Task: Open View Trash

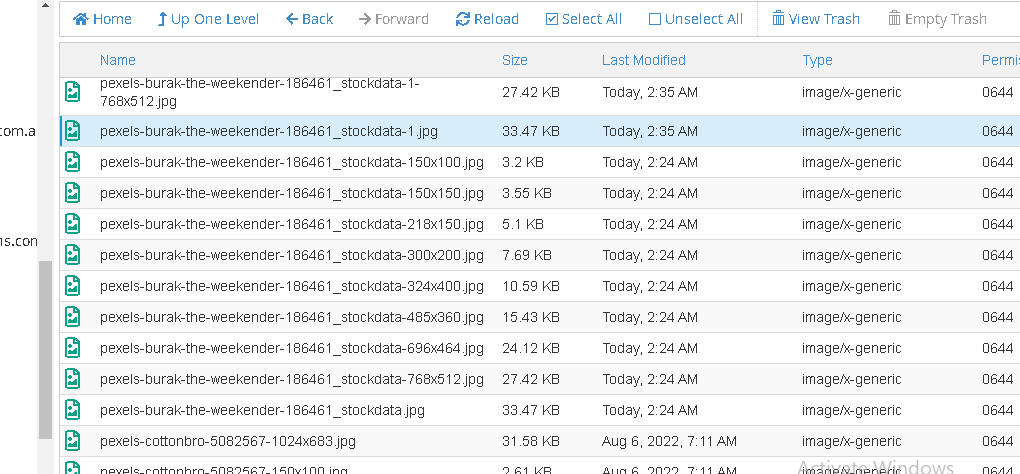Action: click(816, 20)
